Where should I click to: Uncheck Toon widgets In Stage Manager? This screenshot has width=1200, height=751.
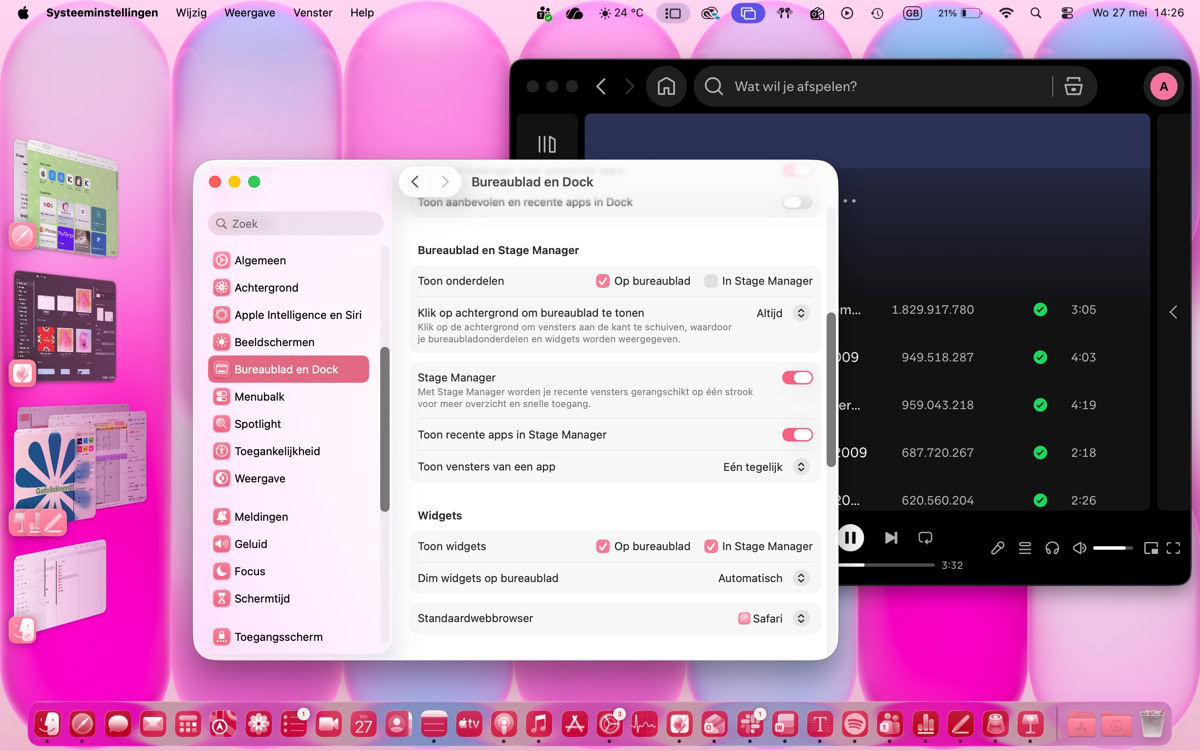711,546
